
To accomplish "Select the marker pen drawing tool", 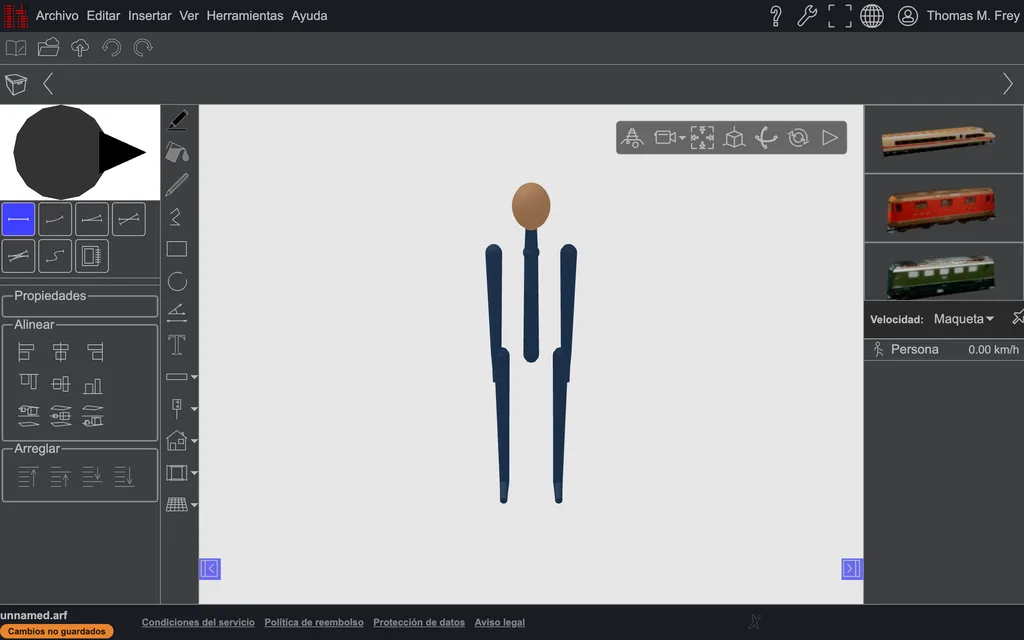I will (177, 120).
